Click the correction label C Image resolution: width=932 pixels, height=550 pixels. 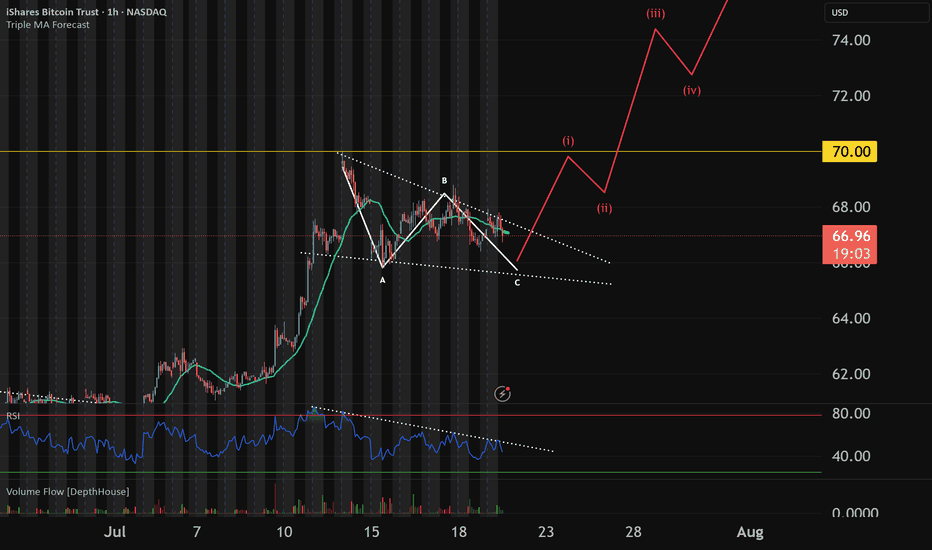(x=517, y=283)
